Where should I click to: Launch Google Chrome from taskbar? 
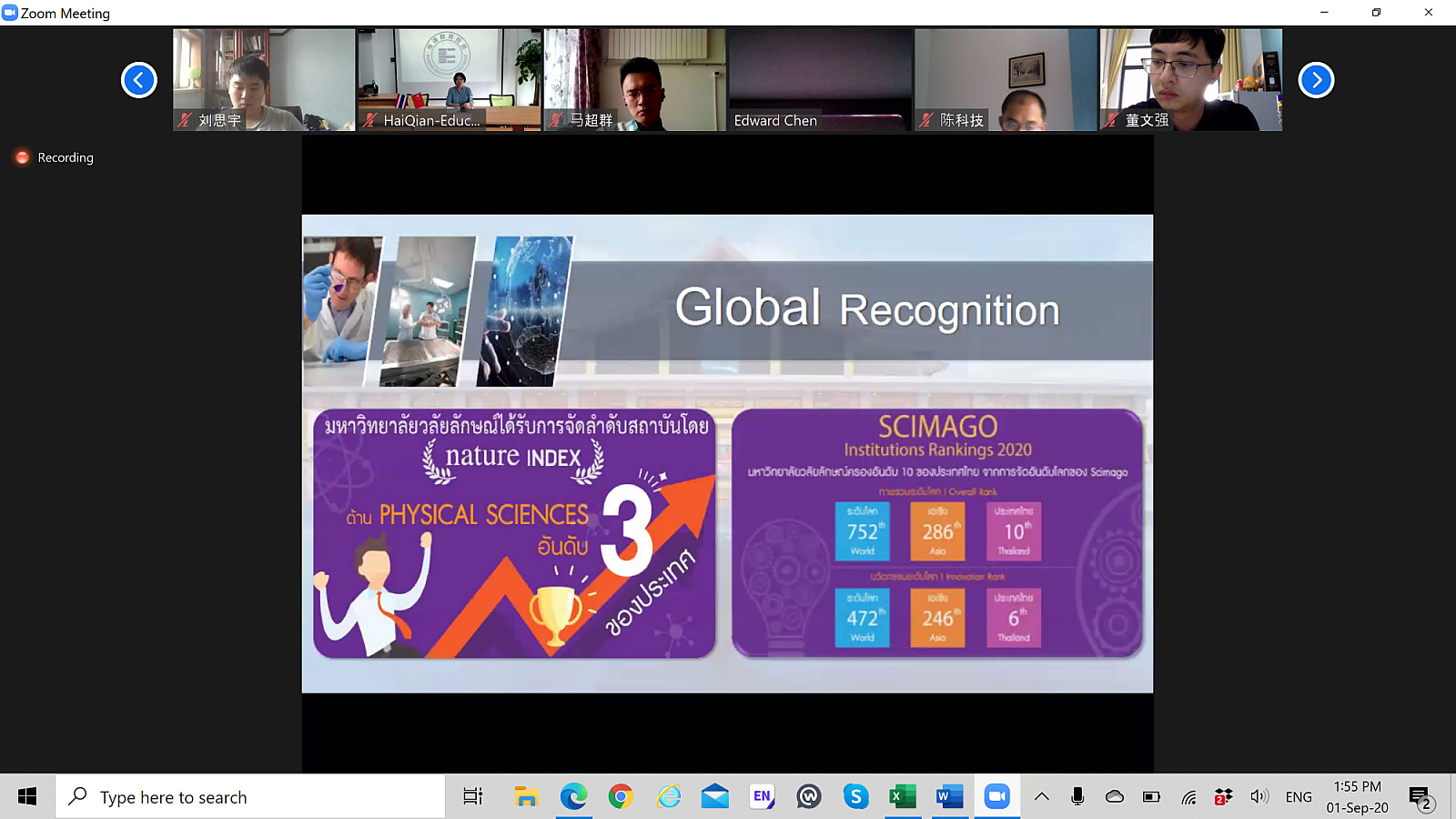pyautogui.click(x=621, y=797)
